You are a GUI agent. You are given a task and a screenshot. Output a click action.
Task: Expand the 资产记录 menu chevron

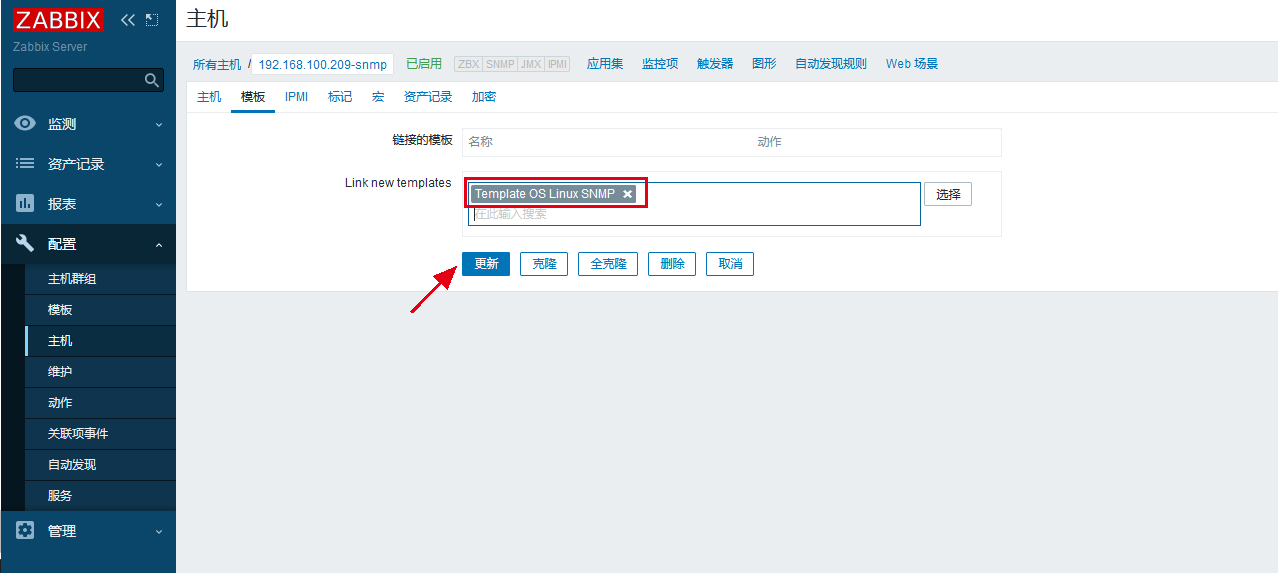tap(158, 165)
